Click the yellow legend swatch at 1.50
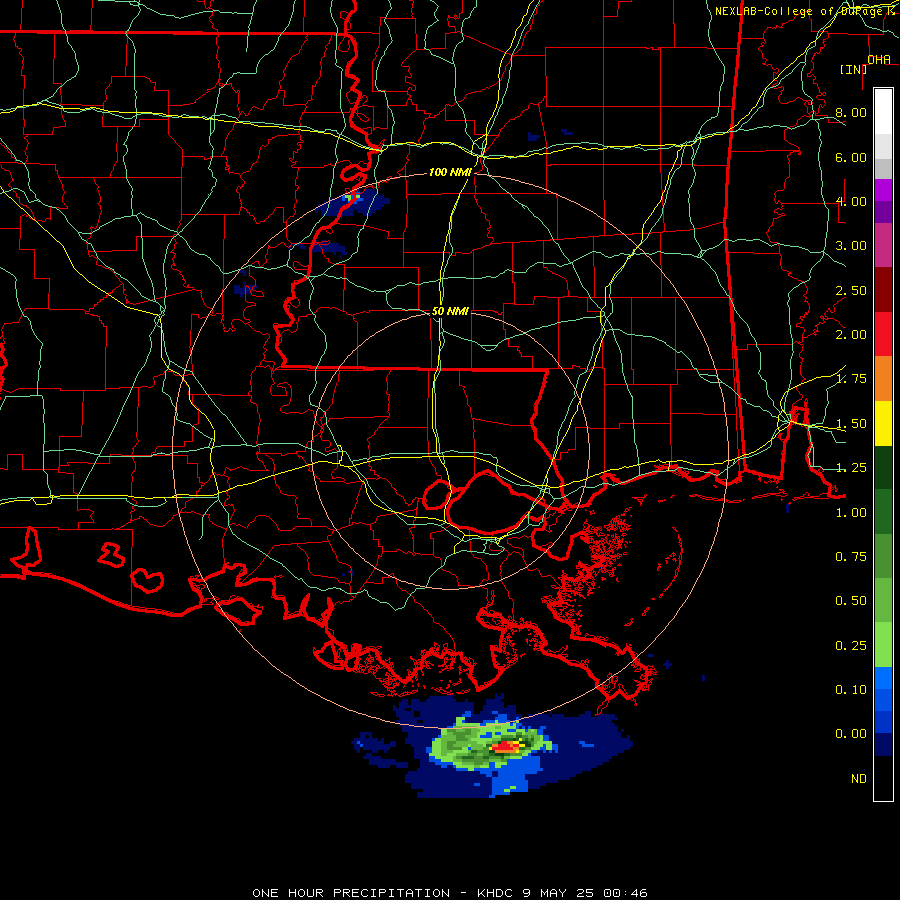This screenshot has width=900, height=900. [883, 423]
